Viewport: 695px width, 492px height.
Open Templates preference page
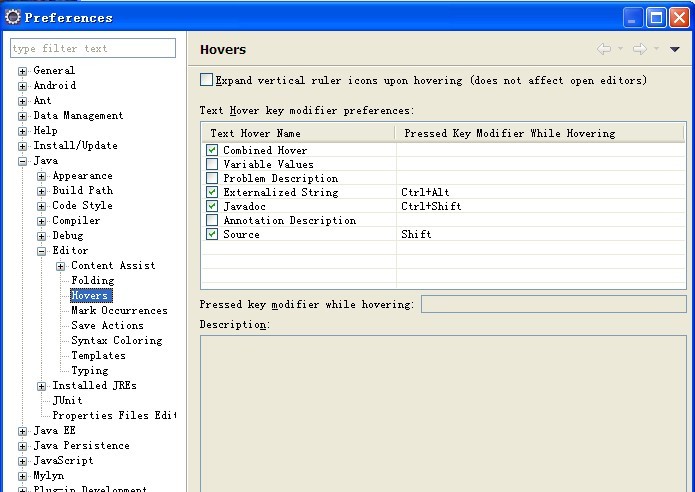(x=98, y=355)
